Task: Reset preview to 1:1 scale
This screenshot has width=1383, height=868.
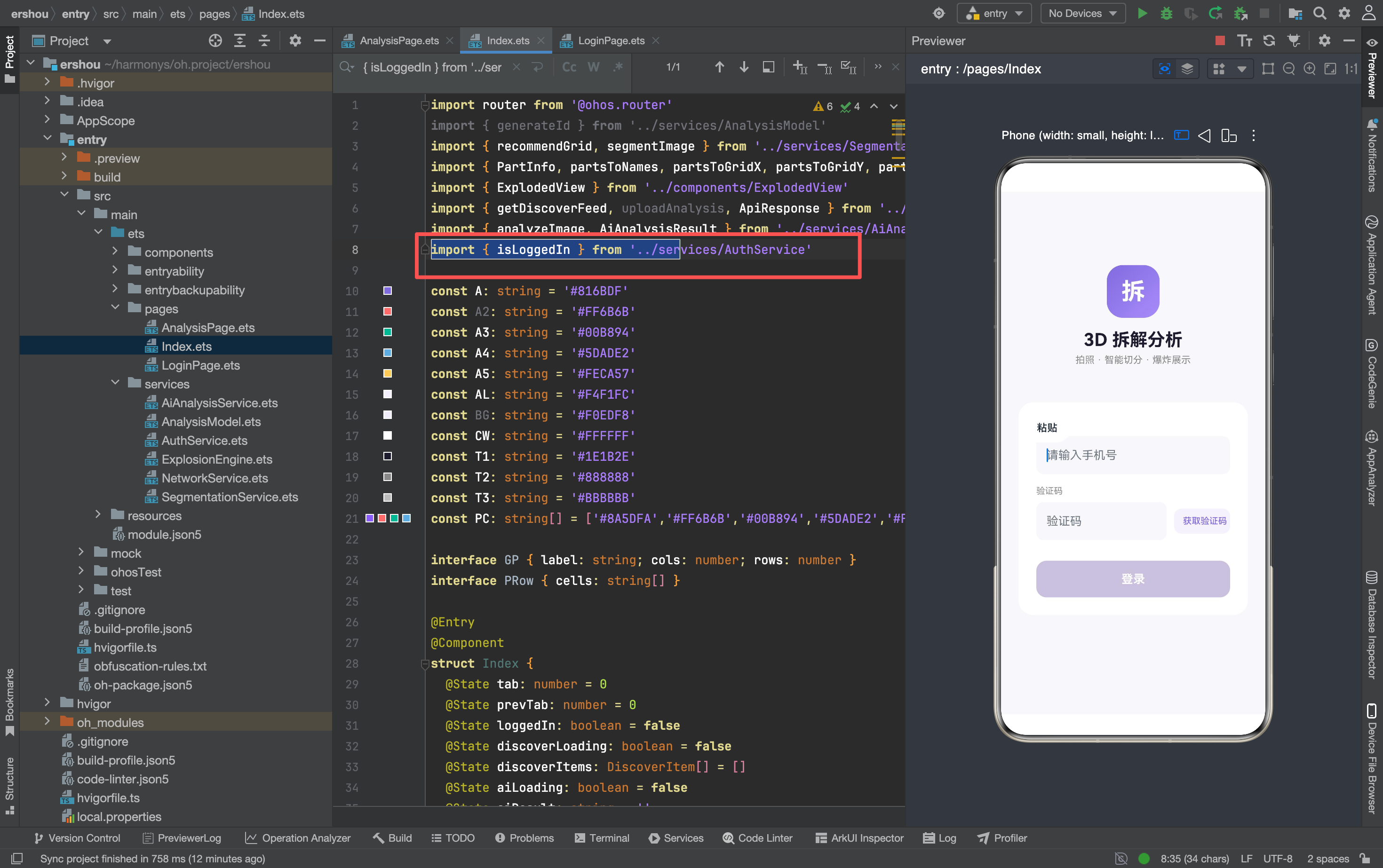Action: pos(1351,69)
